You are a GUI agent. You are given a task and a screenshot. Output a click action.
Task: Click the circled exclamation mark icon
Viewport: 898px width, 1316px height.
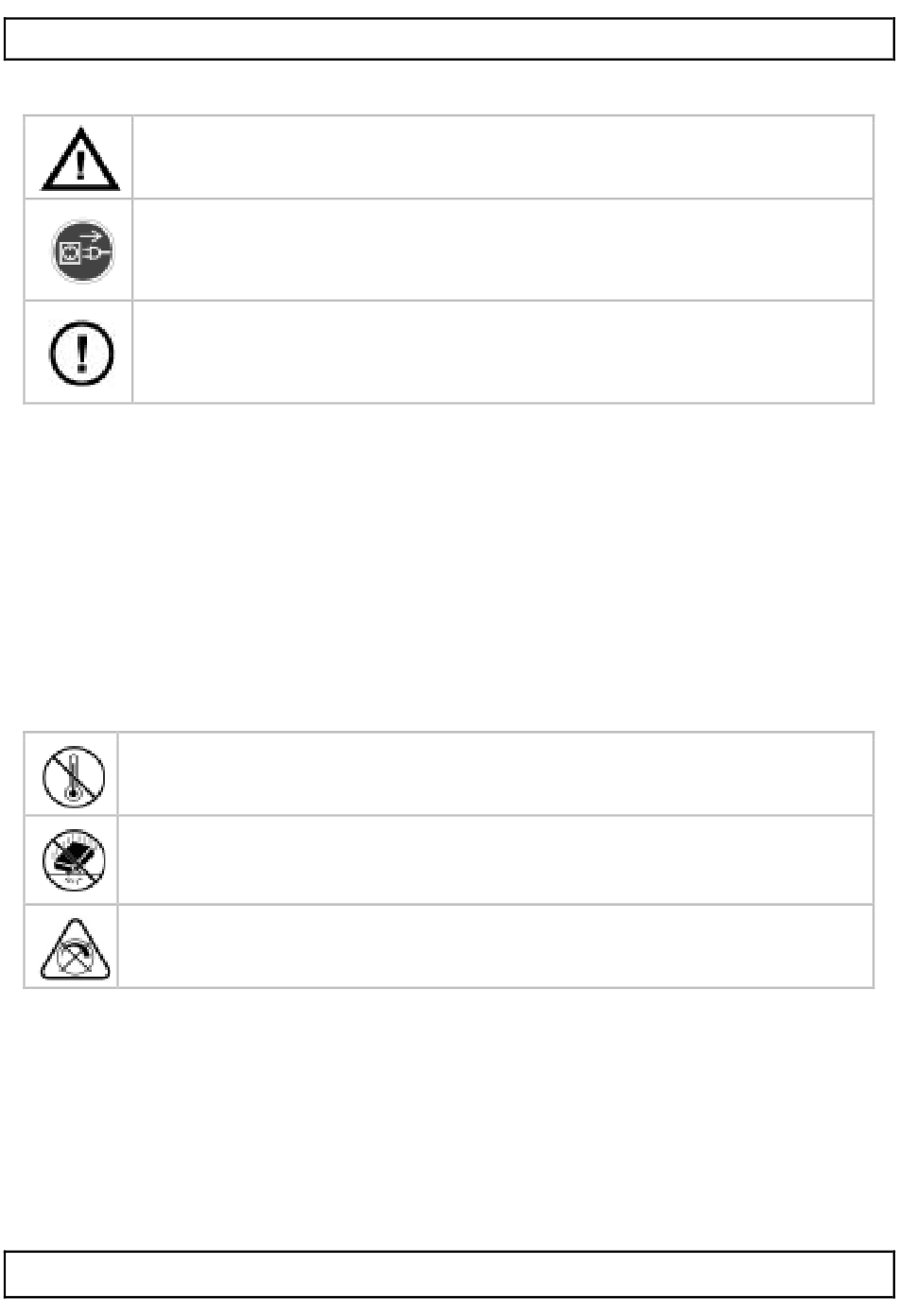81,353
